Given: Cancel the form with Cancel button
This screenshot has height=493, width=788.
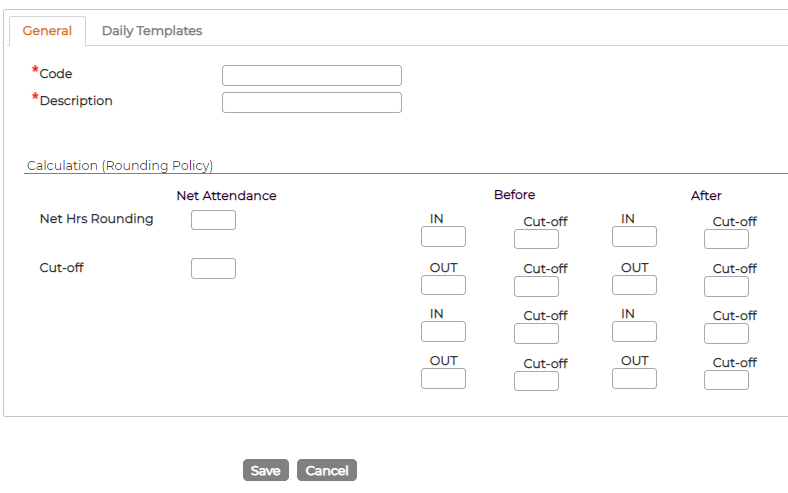Looking at the screenshot, I should 327,470.
